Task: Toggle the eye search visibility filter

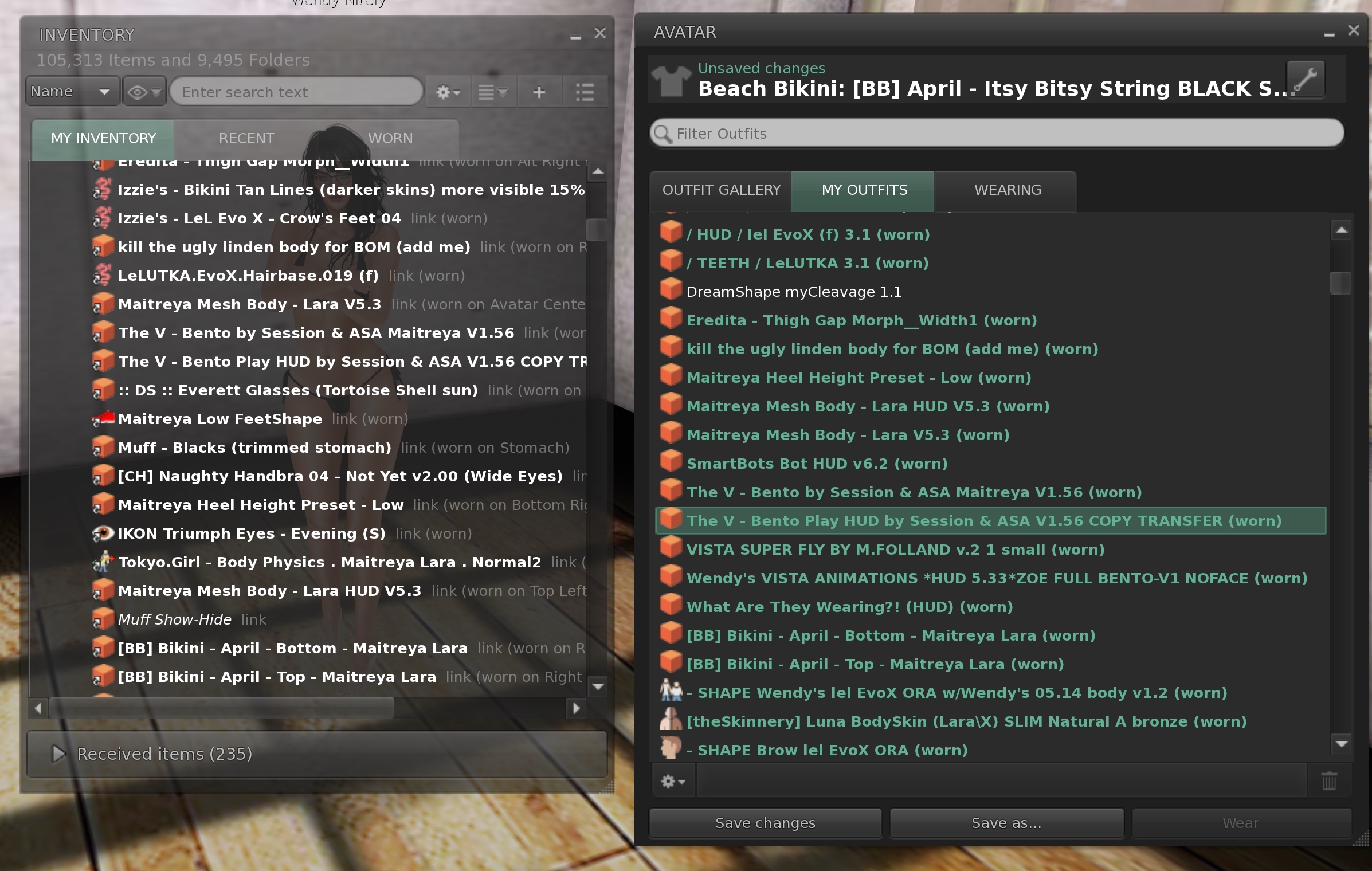Action: (144, 92)
